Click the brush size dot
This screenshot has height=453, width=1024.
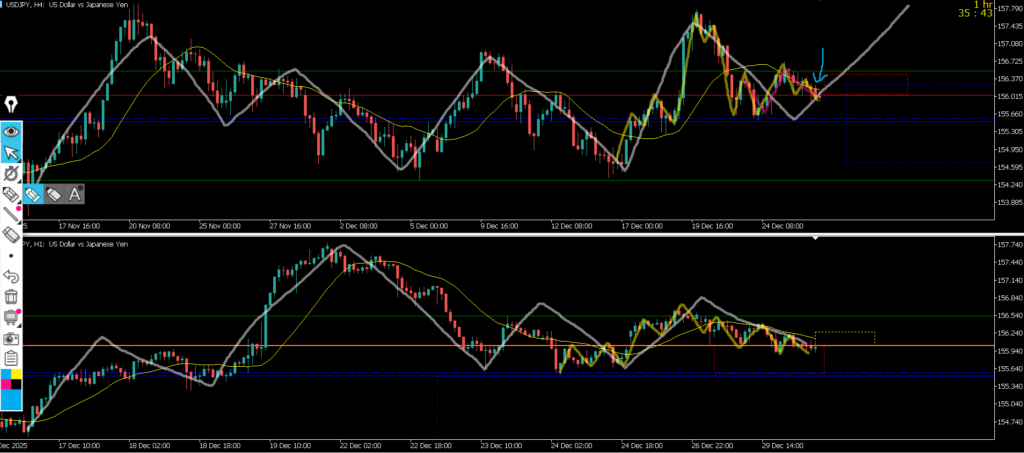coord(12,256)
